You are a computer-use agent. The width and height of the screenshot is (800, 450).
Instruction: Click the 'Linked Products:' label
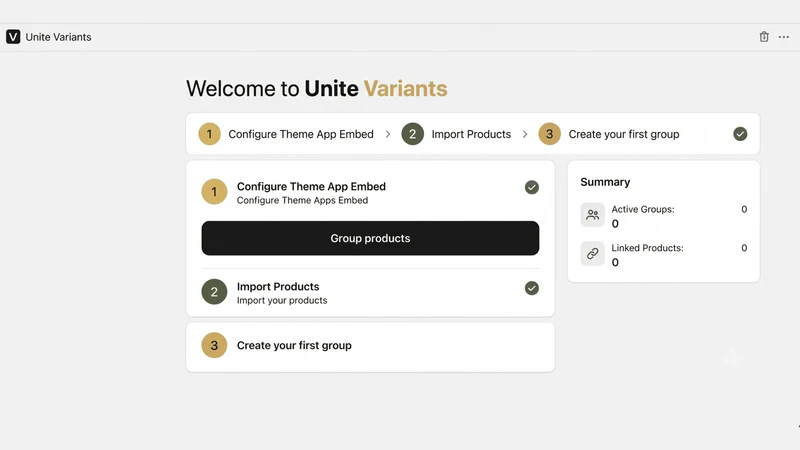(x=647, y=248)
